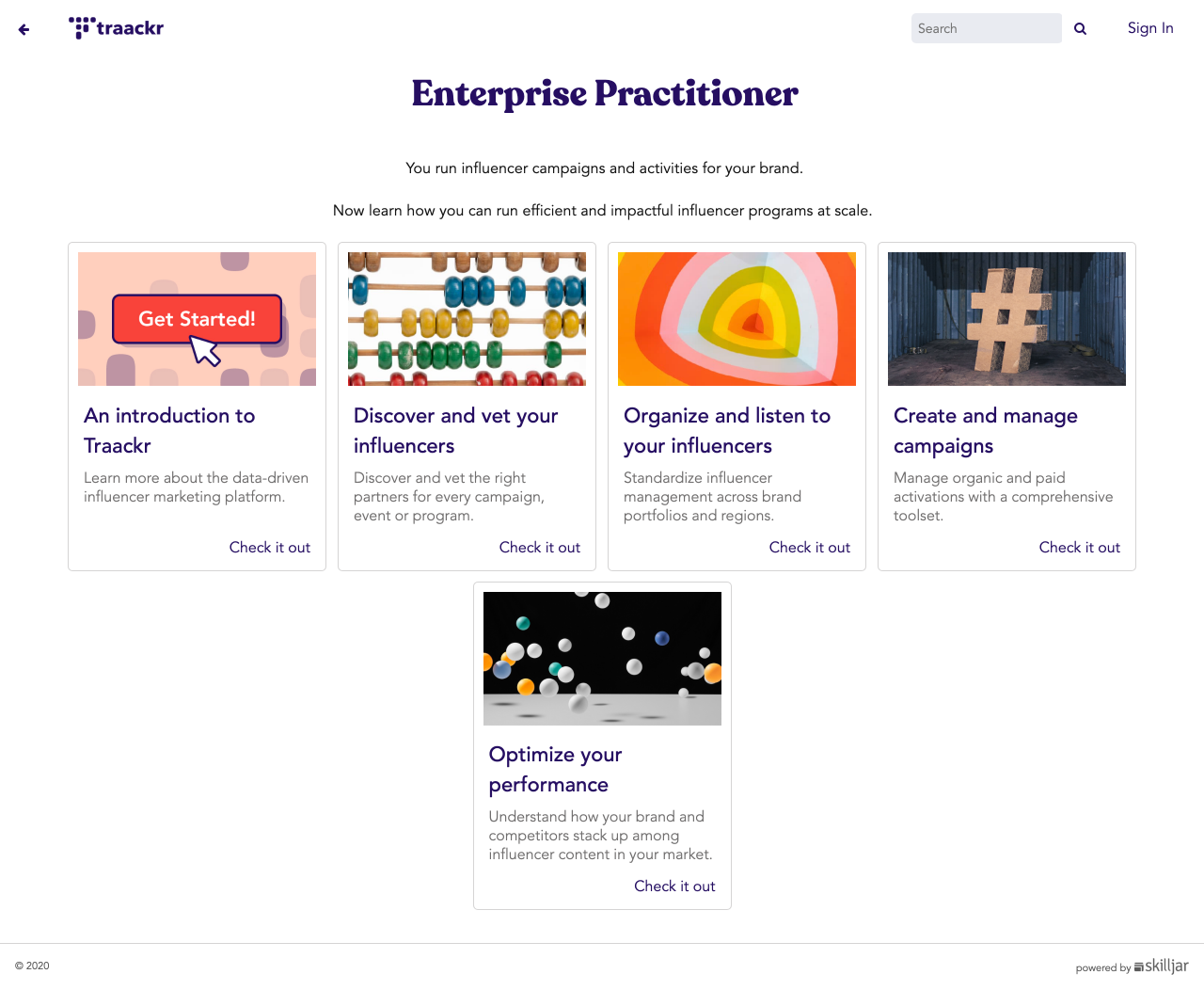Screen dimensions: 1204x990
Task: Select the colorful concentric shapes image
Action: [737, 319]
